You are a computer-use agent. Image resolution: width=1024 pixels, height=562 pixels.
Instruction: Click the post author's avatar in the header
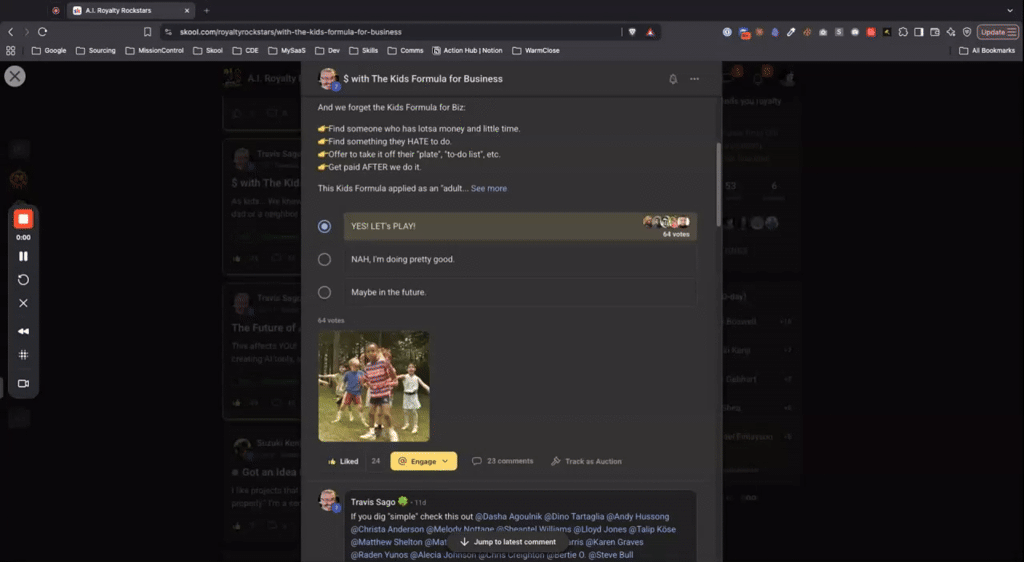click(x=328, y=79)
